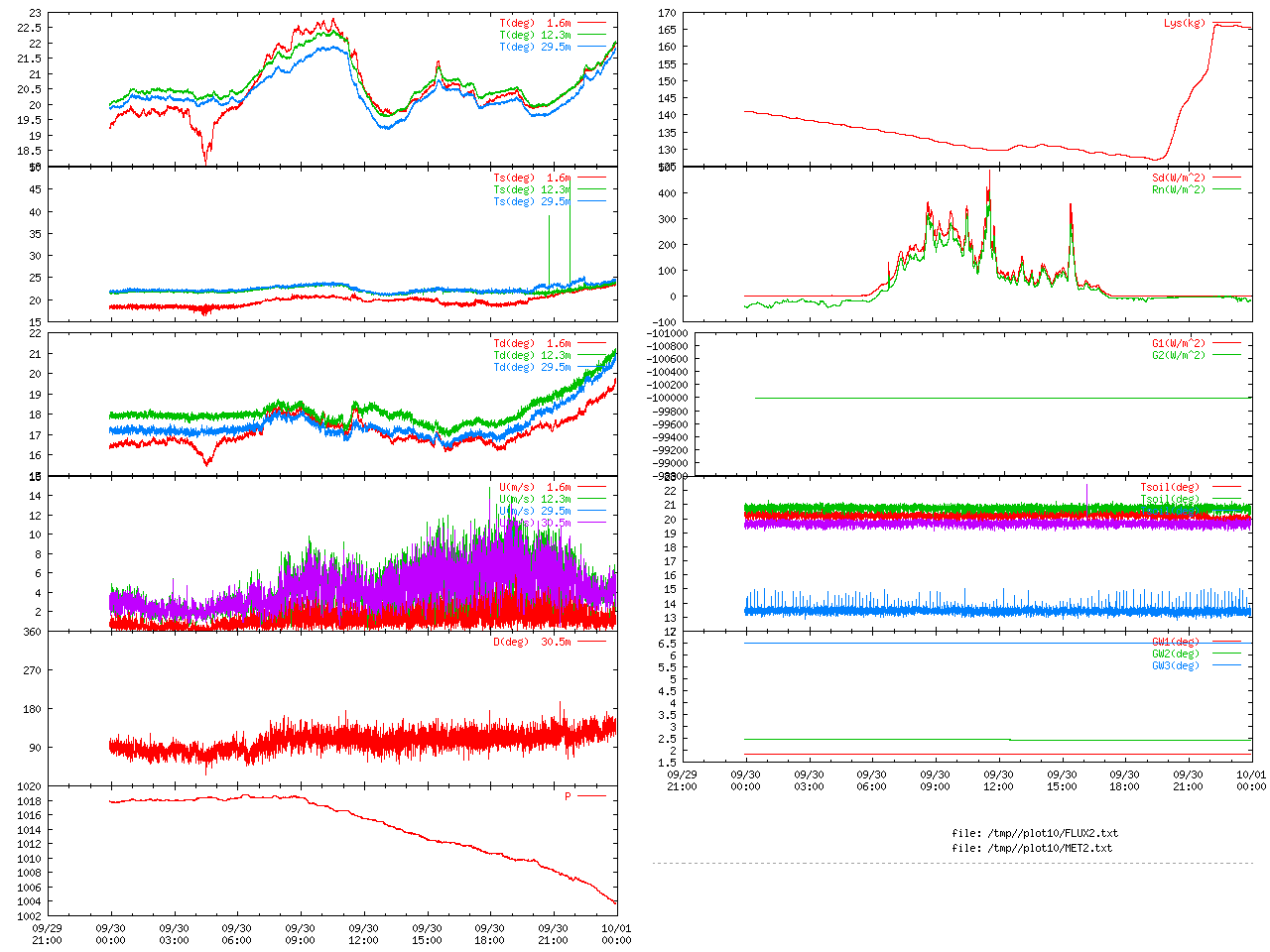Select the Td(deg) 29.5m legend entry
Image resolution: width=1270 pixels, height=952 pixels.
point(532,367)
